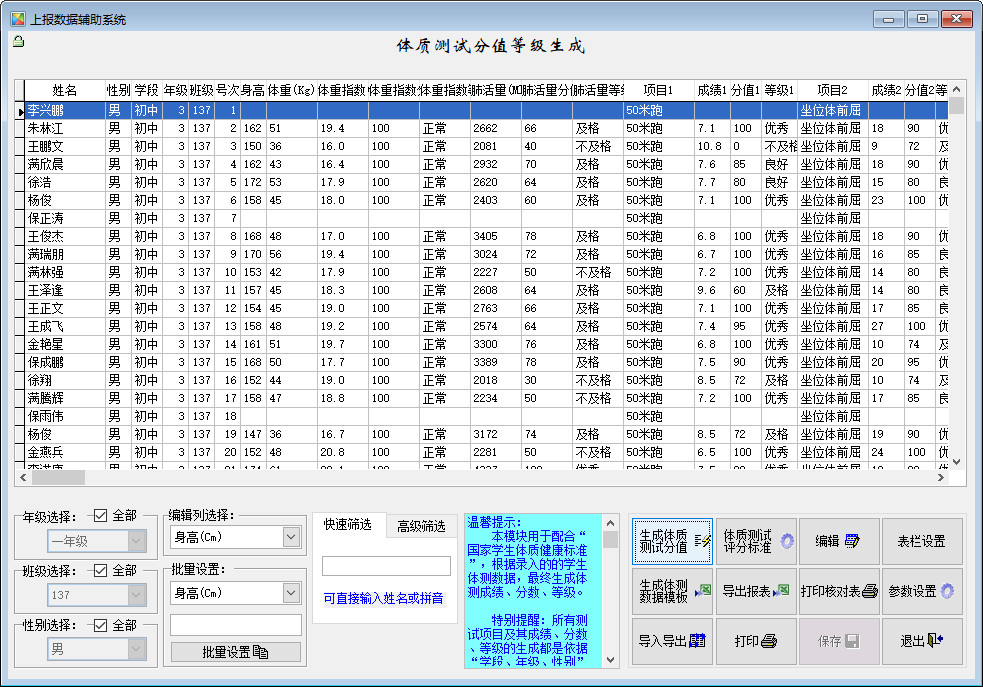Click the 体质测试评分标准 button
983x687 pixels.
(x=756, y=541)
